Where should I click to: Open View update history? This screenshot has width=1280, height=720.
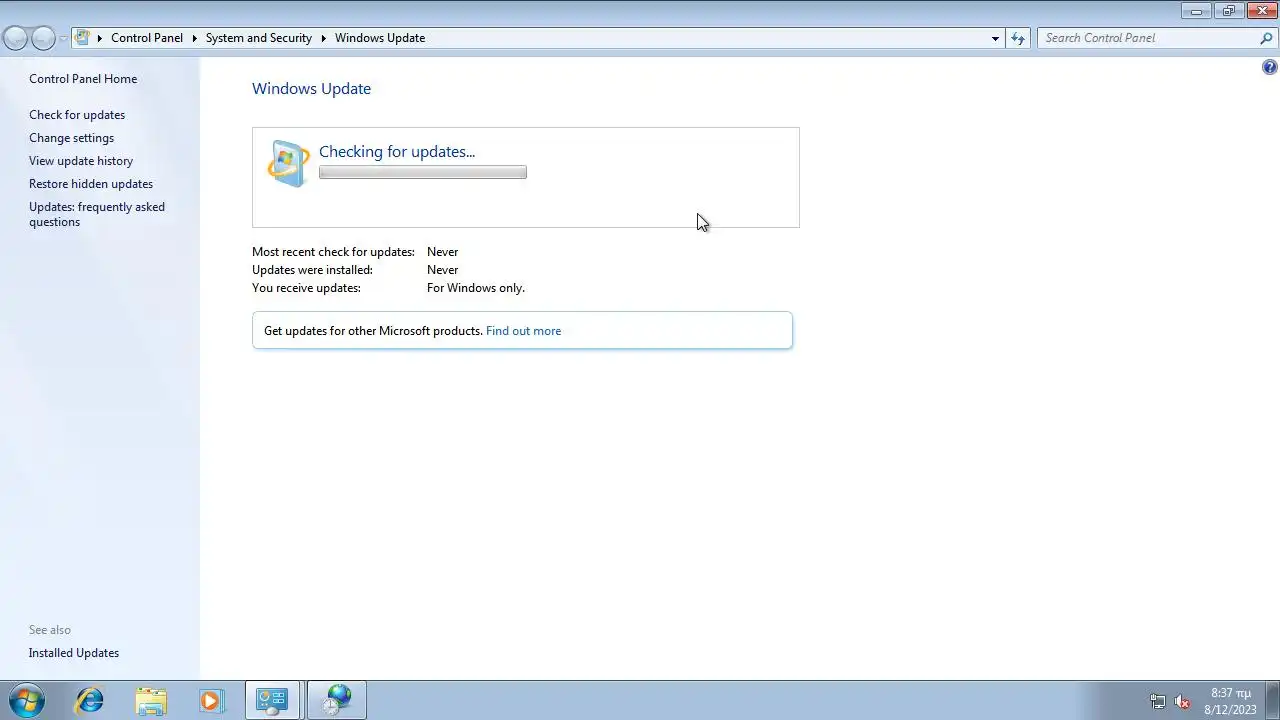coord(81,161)
